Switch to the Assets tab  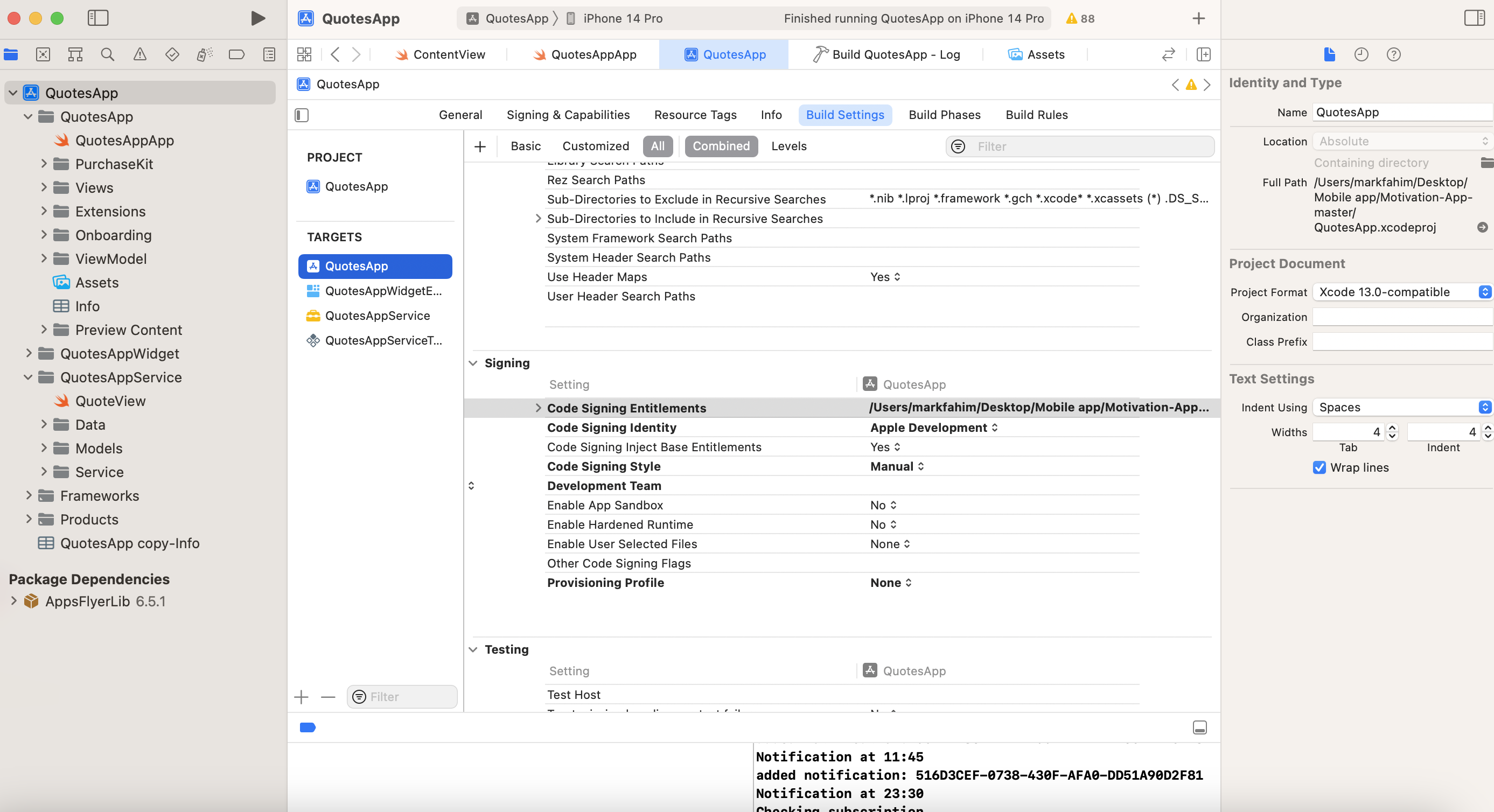coord(1036,54)
